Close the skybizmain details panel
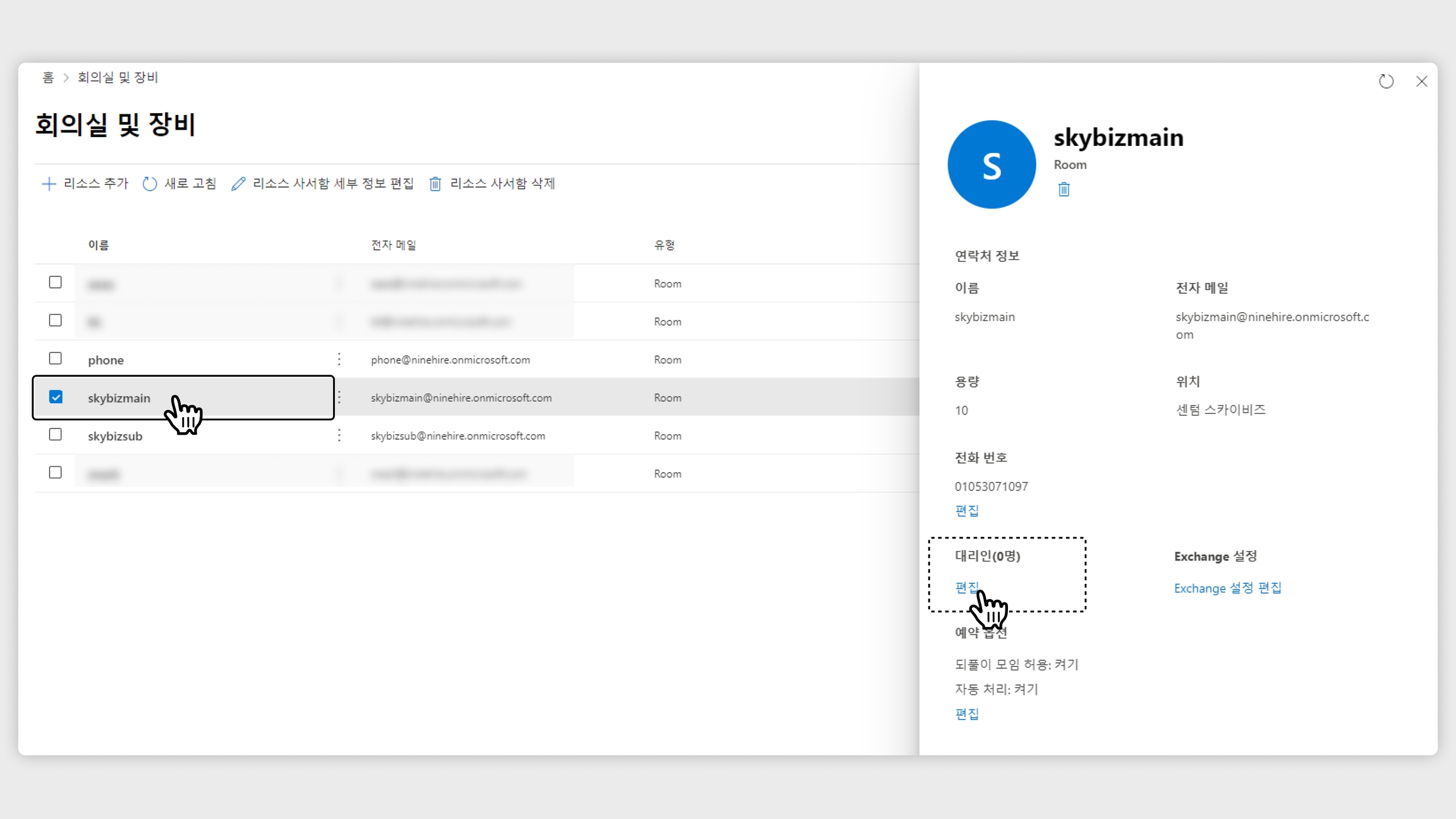 click(1422, 82)
